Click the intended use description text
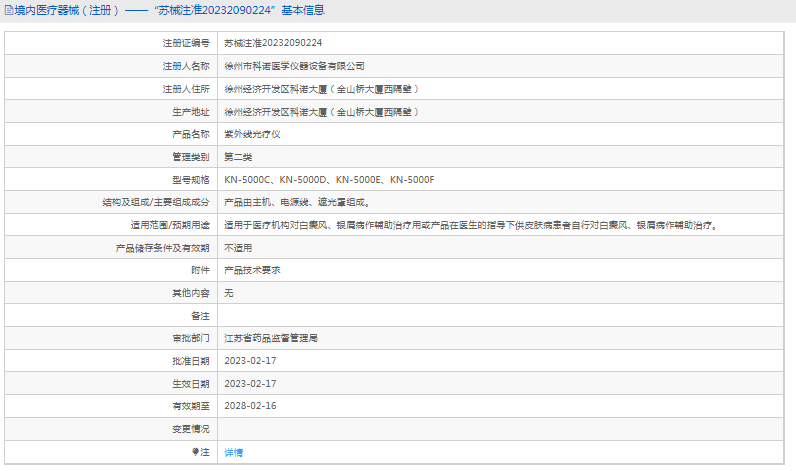 (x=472, y=225)
